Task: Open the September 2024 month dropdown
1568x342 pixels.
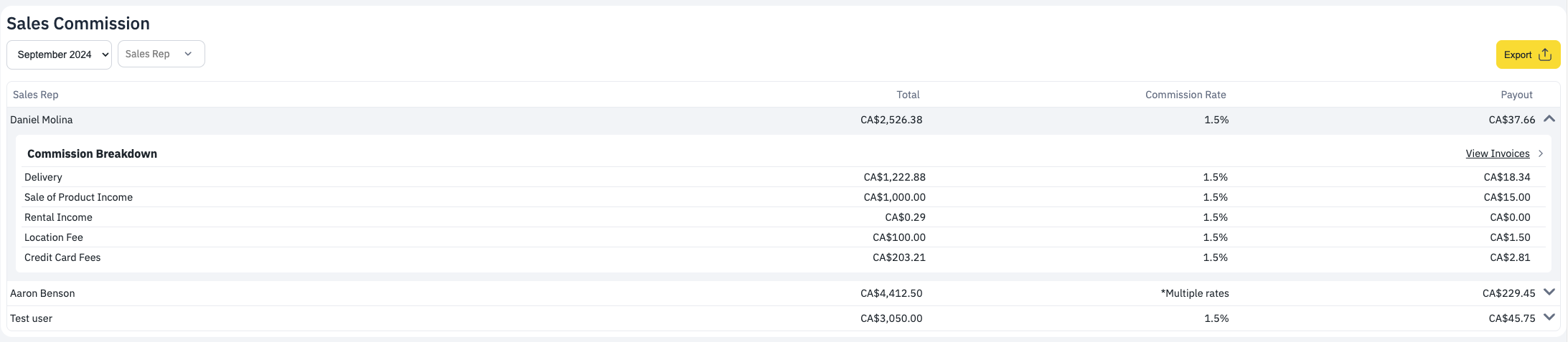Action: click(59, 54)
